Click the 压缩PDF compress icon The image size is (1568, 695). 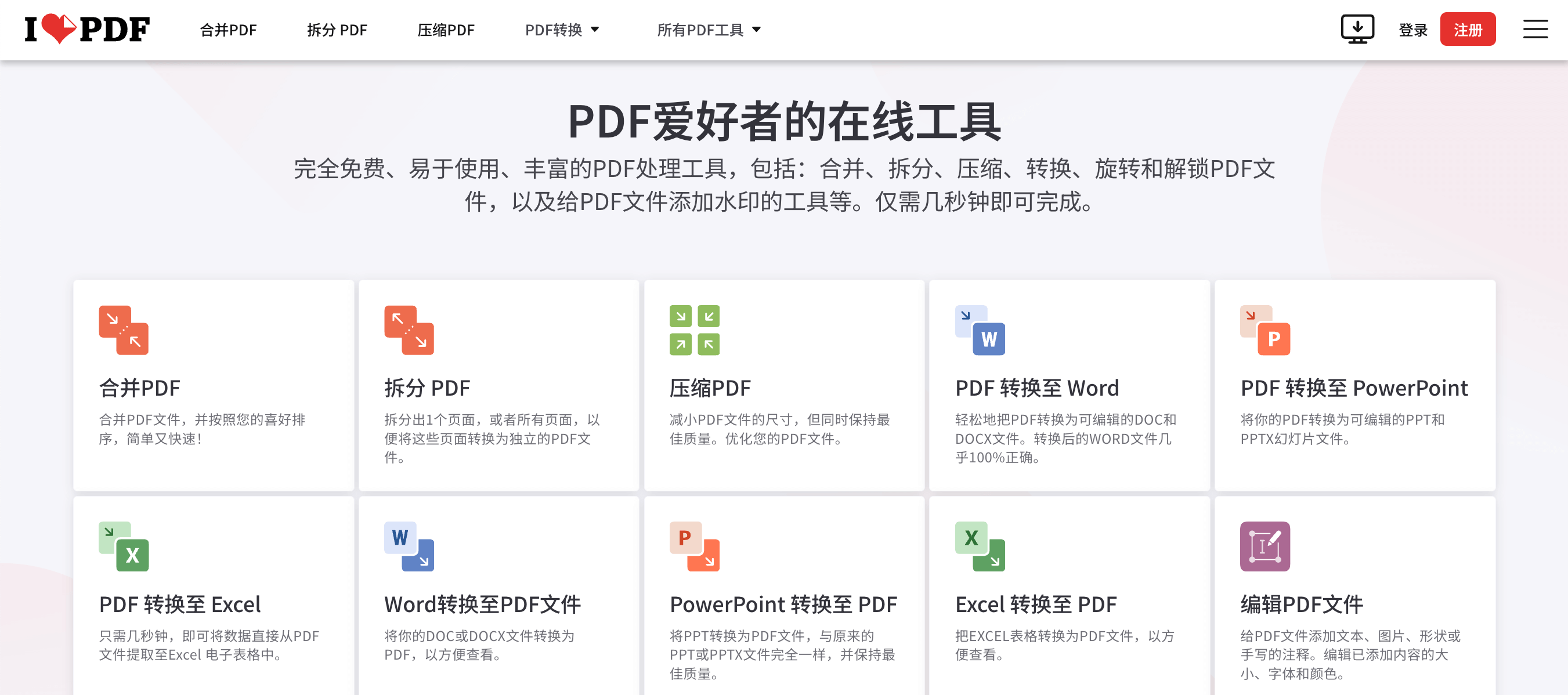pyautogui.click(x=695, y=330)
